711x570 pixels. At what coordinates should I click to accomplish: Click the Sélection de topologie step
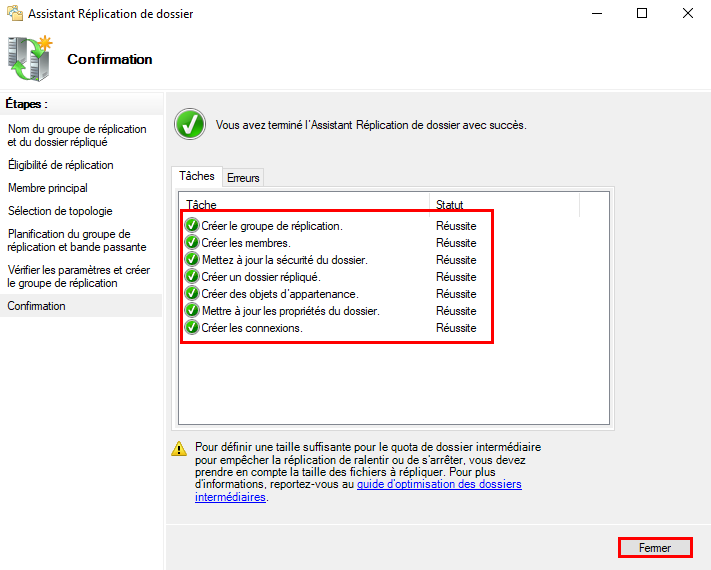point(60,211)
